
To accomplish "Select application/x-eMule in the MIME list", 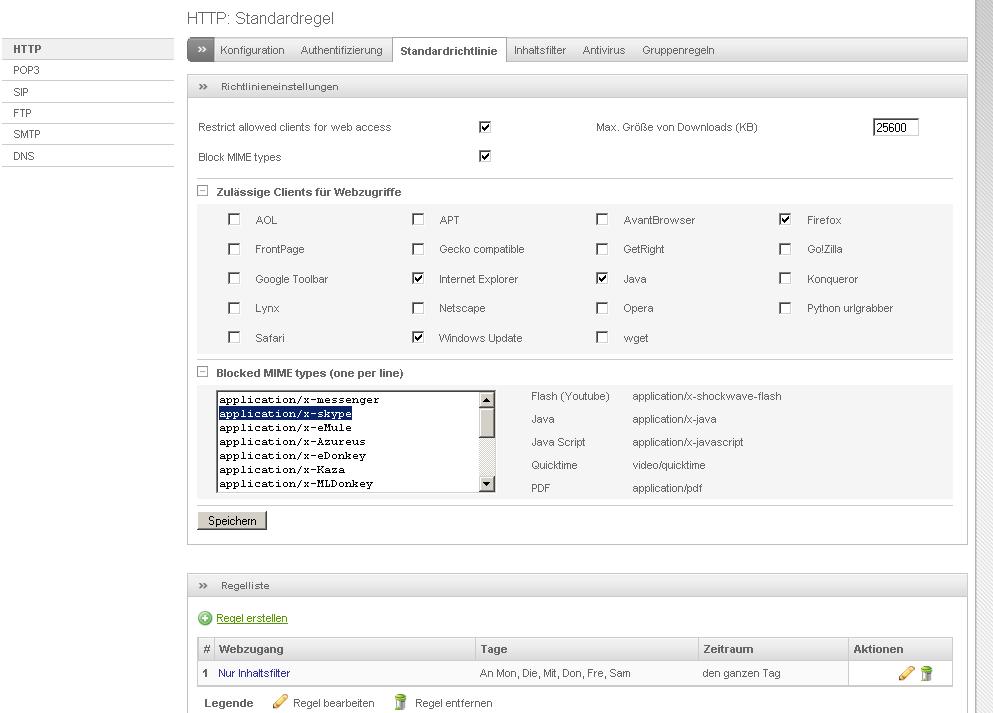I will 285,427.
